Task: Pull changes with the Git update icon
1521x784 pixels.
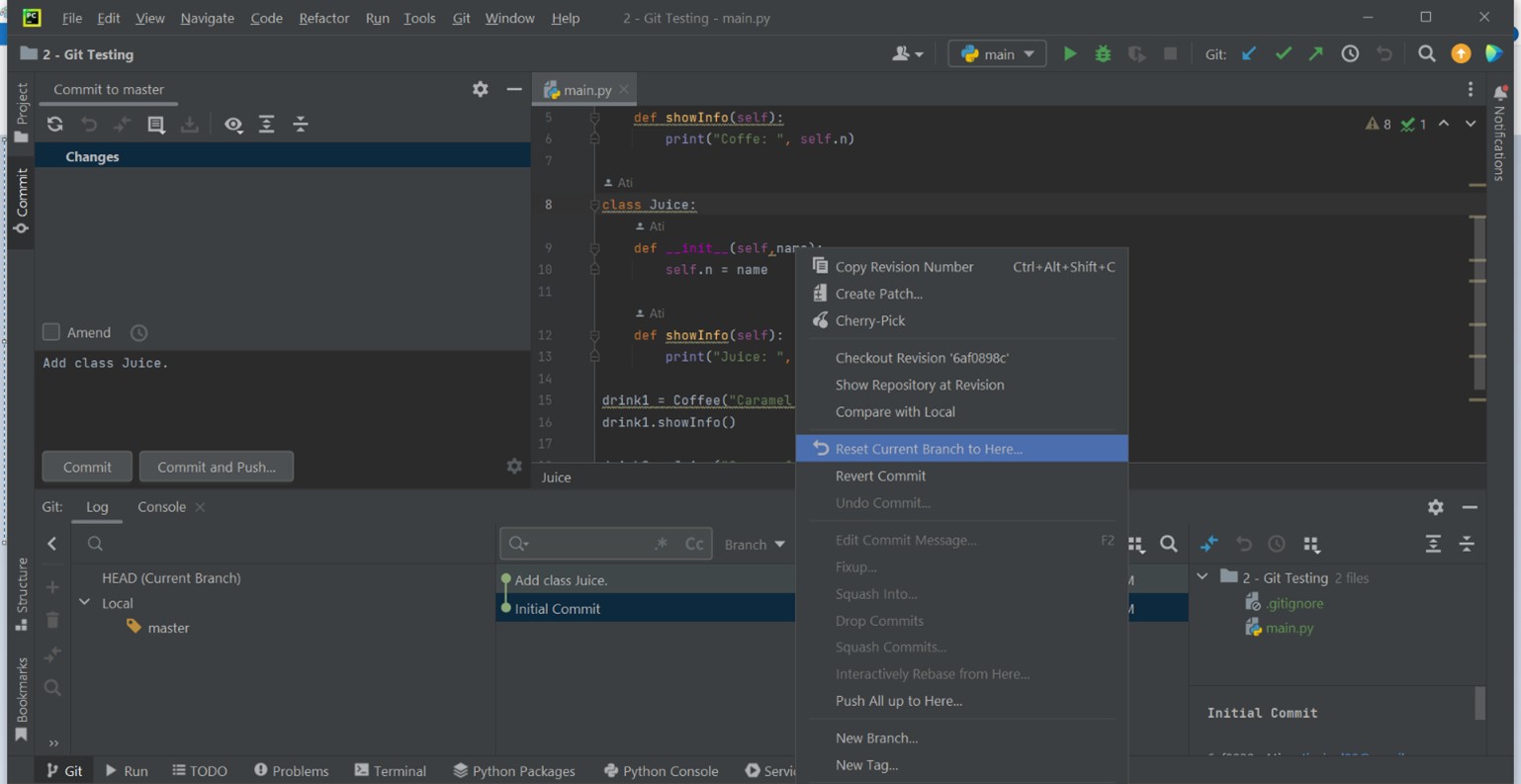Action: tap(1248, 53)
